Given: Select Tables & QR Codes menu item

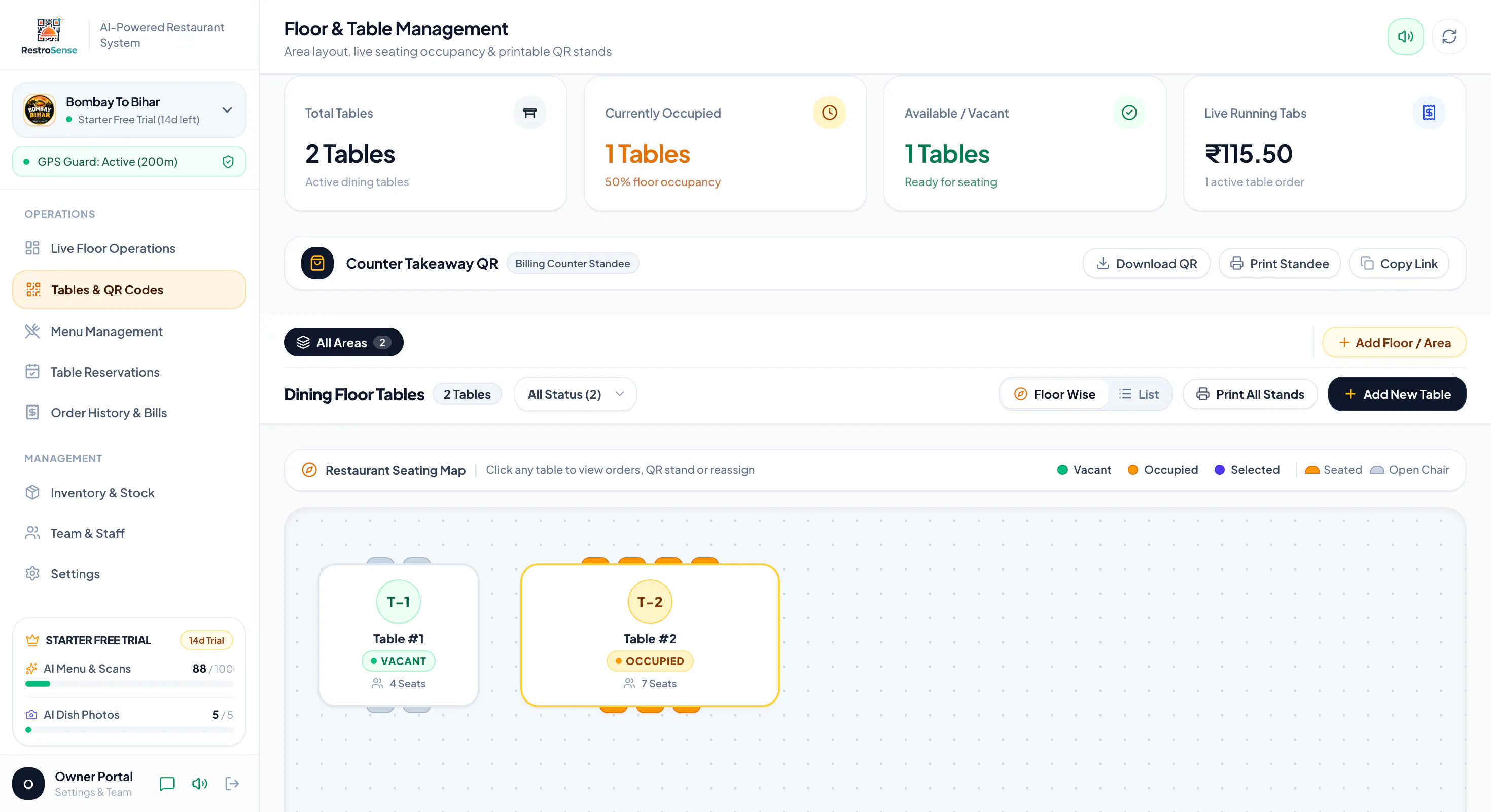Looking at the screenshot, I should point(129,290).
